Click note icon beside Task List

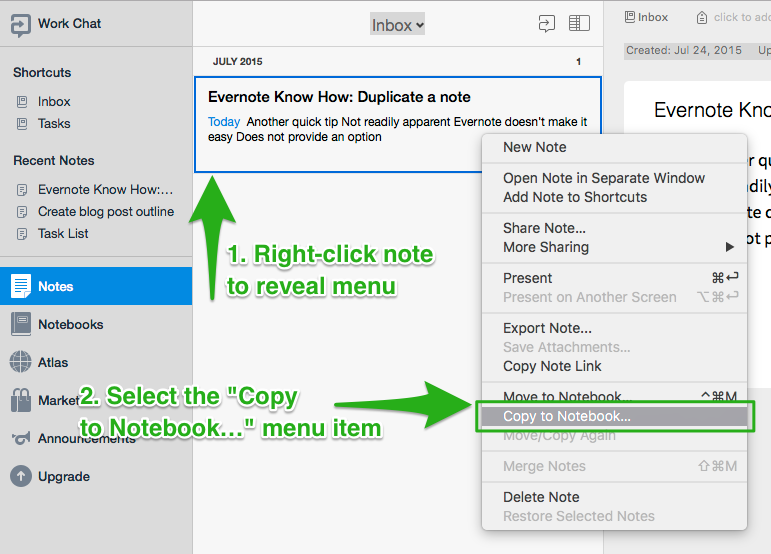[x=22, y=233]
